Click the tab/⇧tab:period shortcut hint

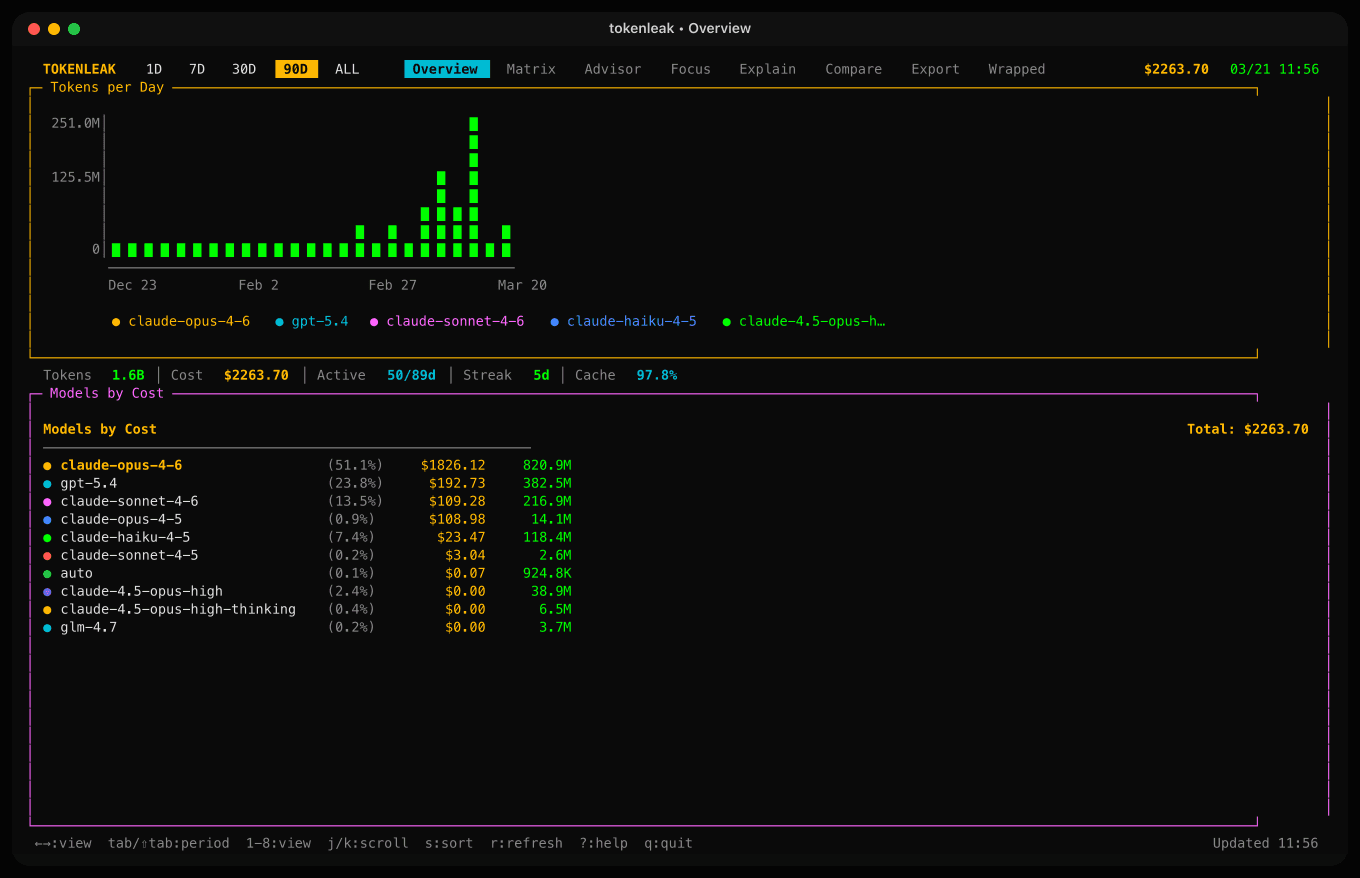click(169, 843)
